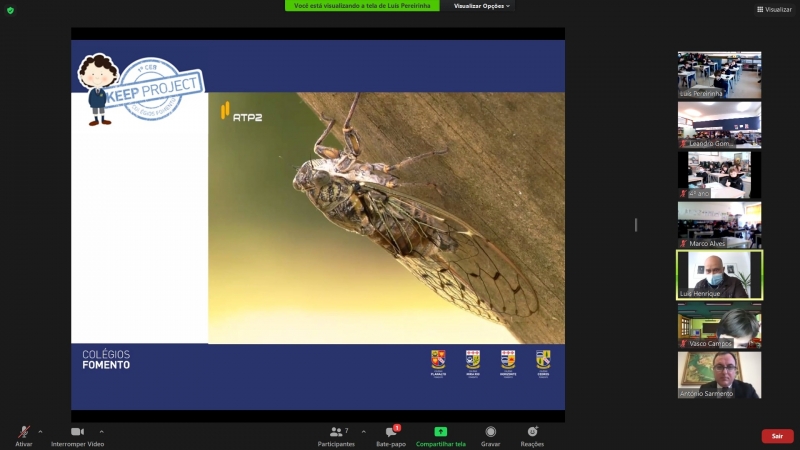This screenshot has height=450, width=800.
Task: Start recording with Gravar button
Action: (490, 436)
